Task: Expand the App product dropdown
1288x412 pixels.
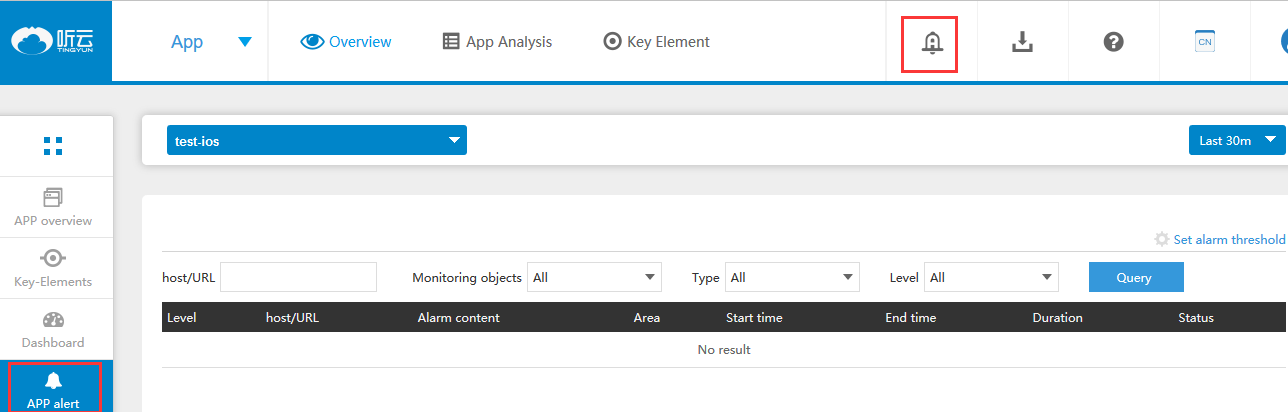Action: coord(211,42)
